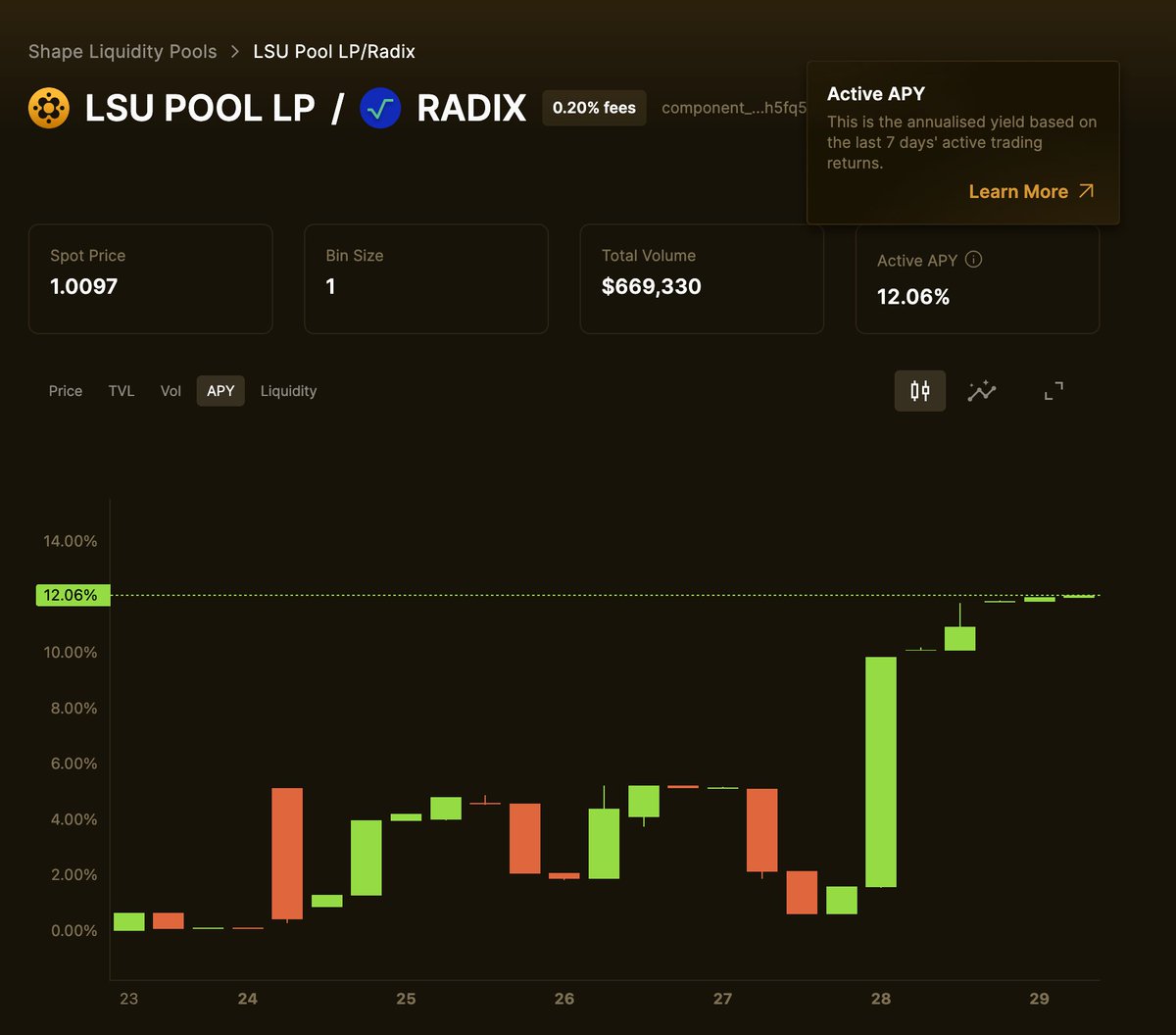Open the Learn More link
Screen dimensions: 1176x1035
(1031, 191)
